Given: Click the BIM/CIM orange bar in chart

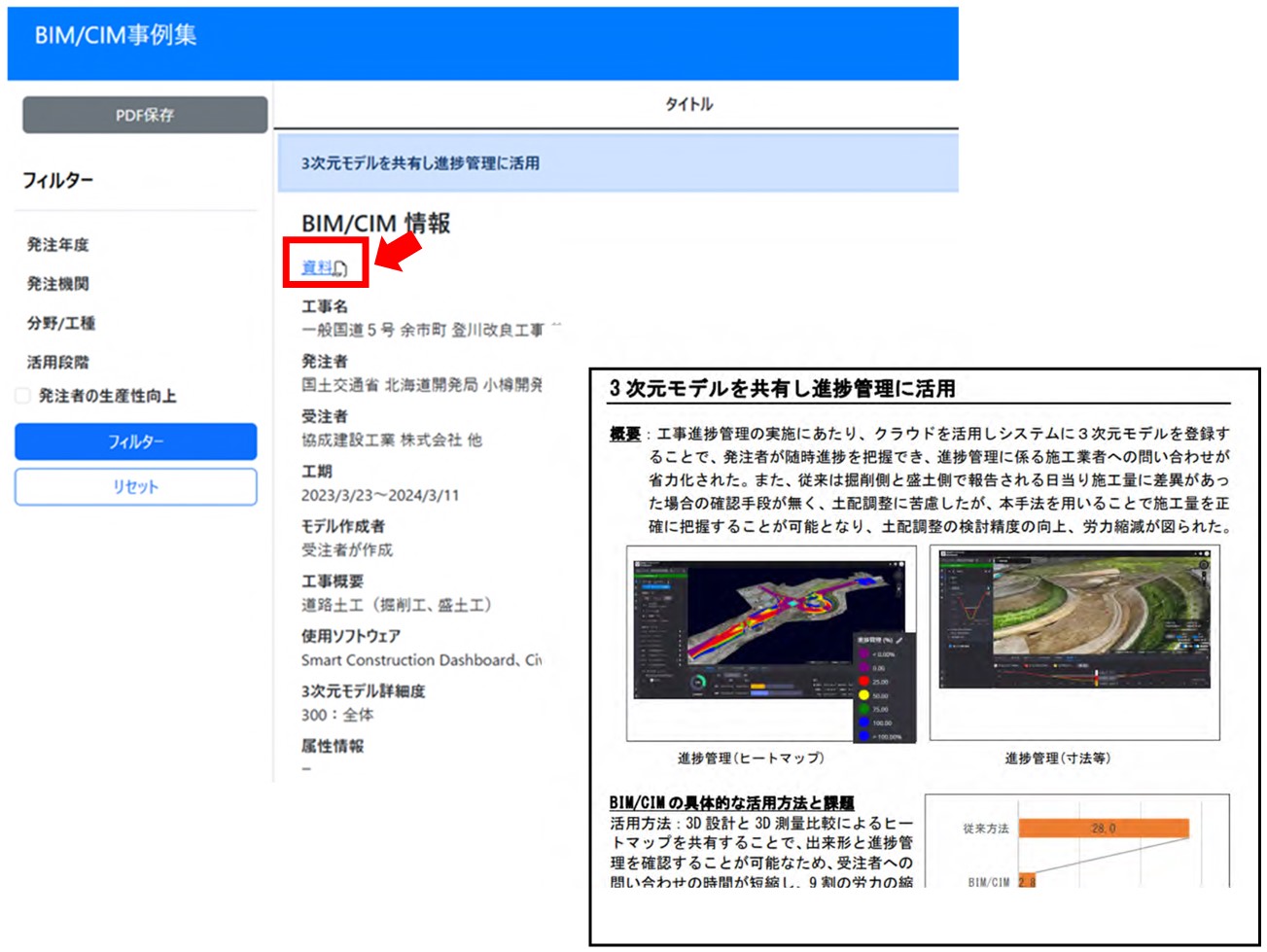Looking at the screenshot, I should click(x=1027, y=881).
